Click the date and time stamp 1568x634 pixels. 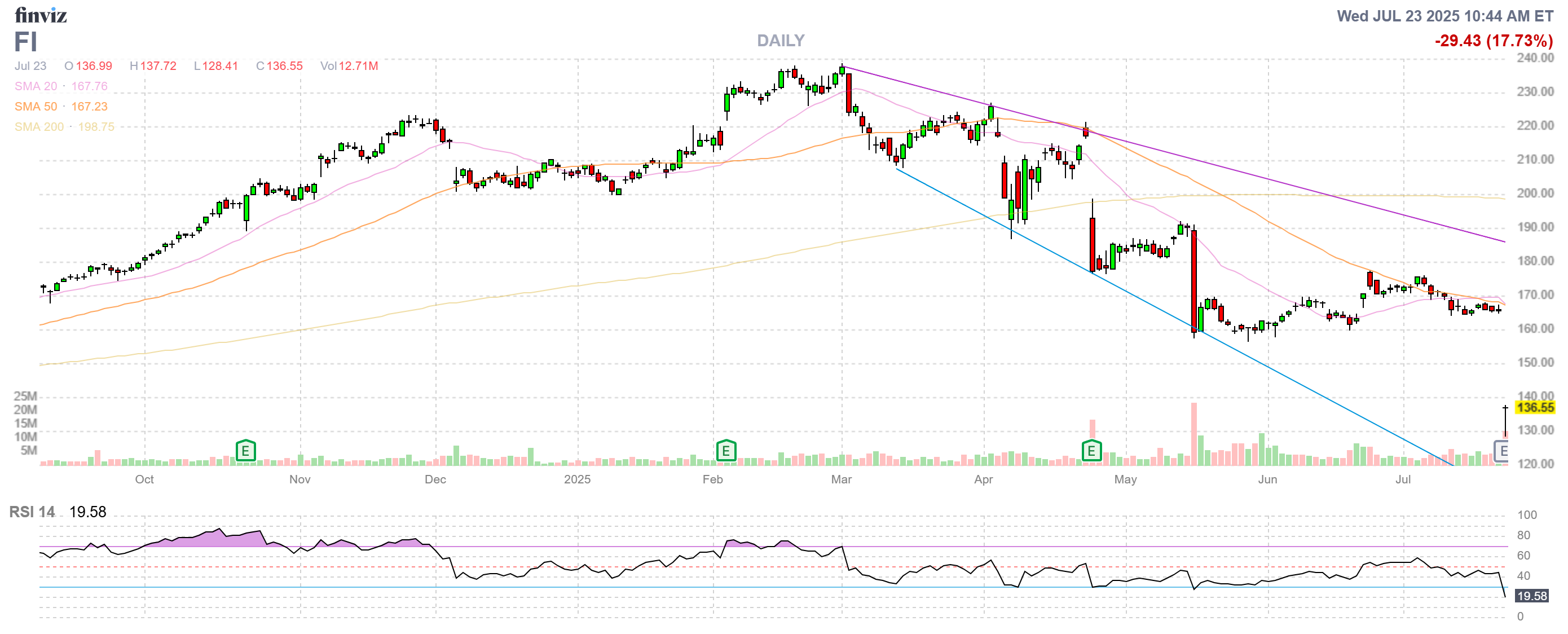1444,16
